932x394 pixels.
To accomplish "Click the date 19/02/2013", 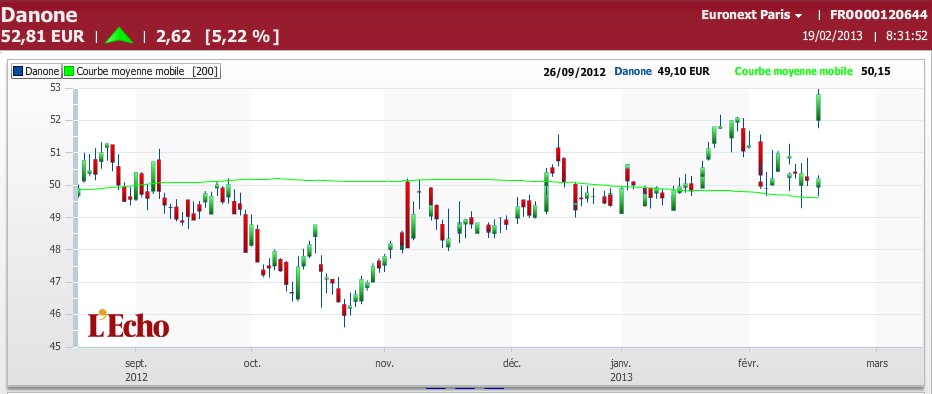I will click(832, 36).
